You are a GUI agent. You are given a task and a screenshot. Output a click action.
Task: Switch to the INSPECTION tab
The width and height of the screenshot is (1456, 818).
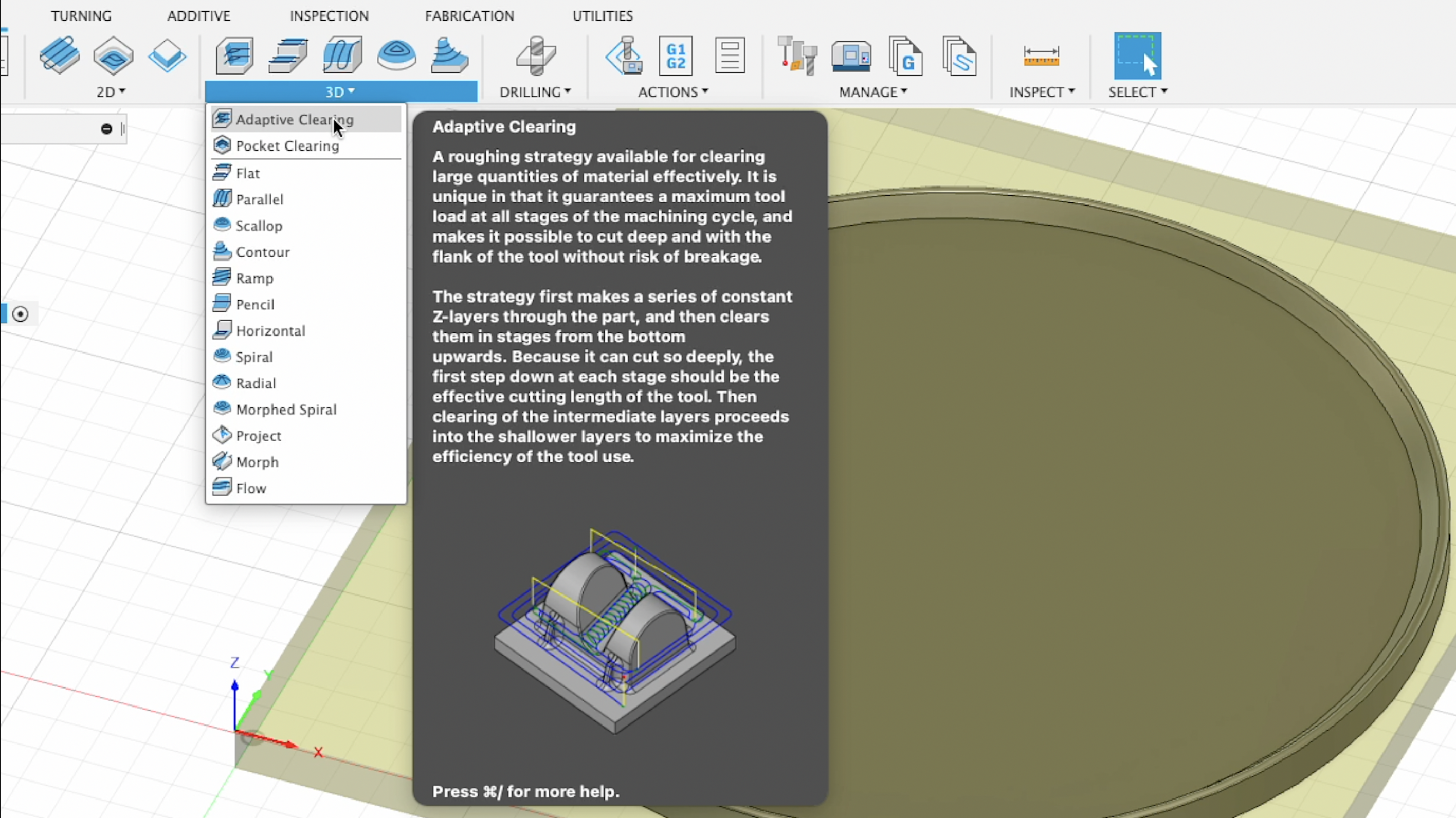click(329, 16)
